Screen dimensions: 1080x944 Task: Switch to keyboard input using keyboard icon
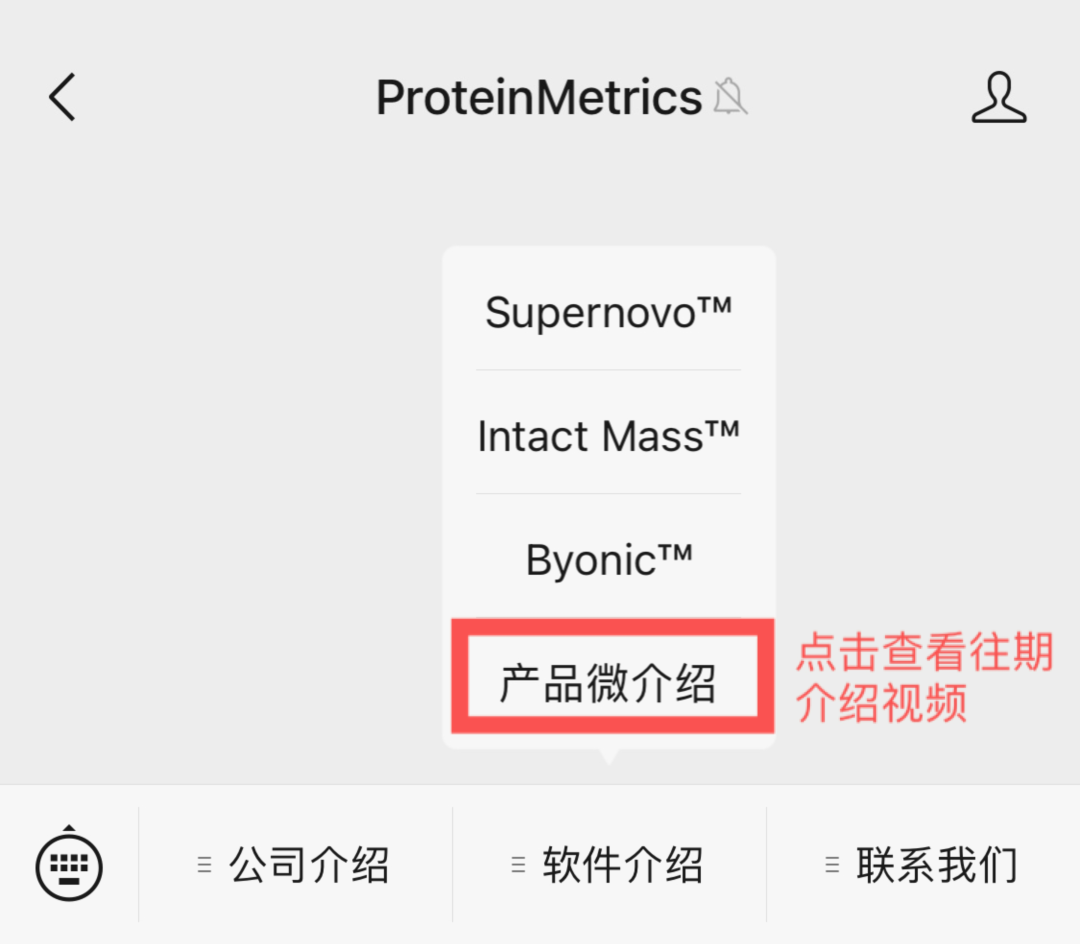69,864
